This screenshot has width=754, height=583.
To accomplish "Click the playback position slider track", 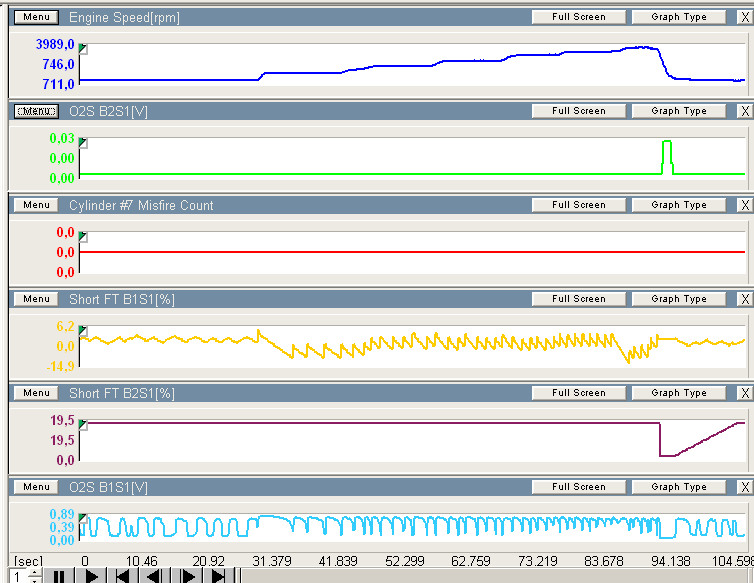I will pyautogui.click(x=490, y=576).
